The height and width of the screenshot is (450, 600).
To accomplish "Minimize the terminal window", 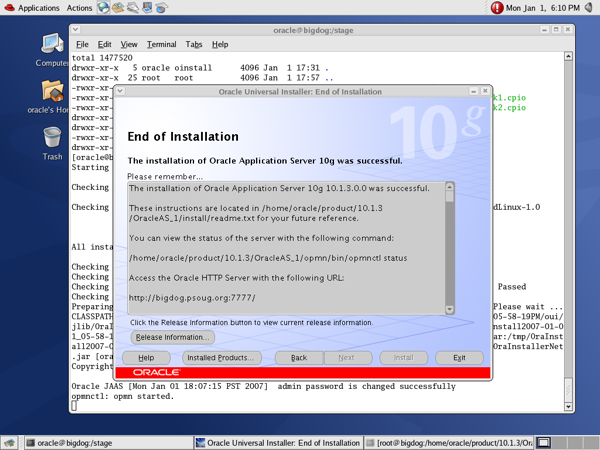I will click(x=544, y=29).
